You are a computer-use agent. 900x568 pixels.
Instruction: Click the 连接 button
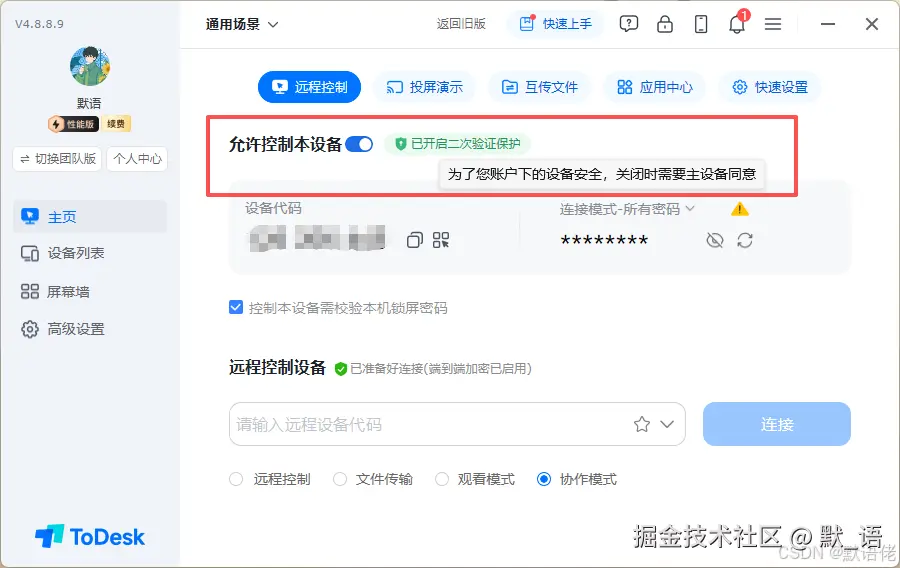coord(777,424)
